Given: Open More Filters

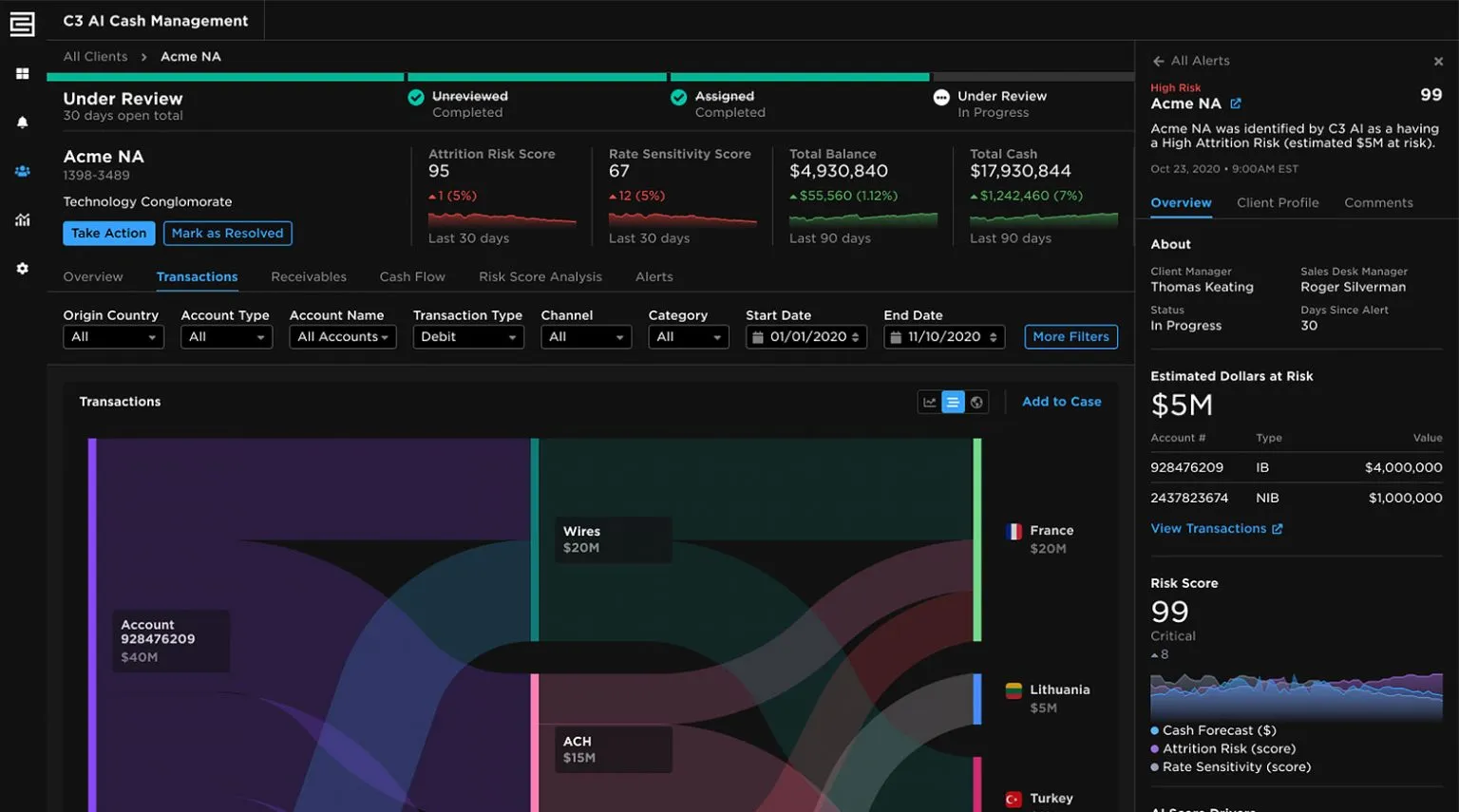Looking at the screenshot, I should [x=1071, y=337].
